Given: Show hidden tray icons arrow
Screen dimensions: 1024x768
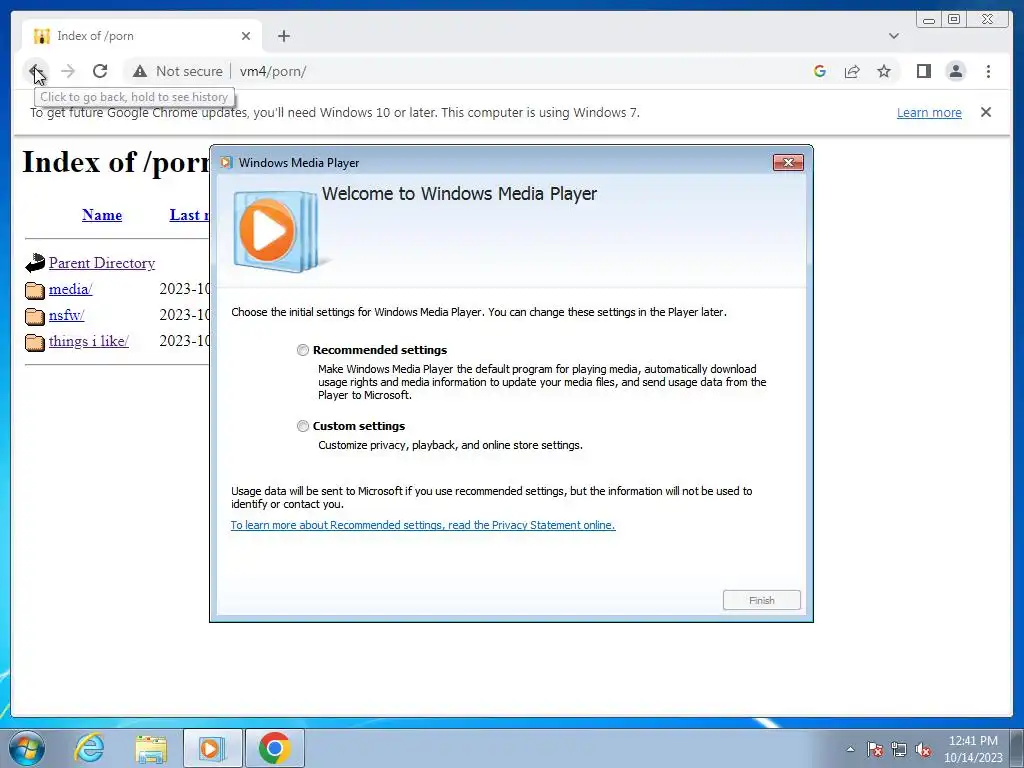Looking at the screenshot, I should 850,749.
